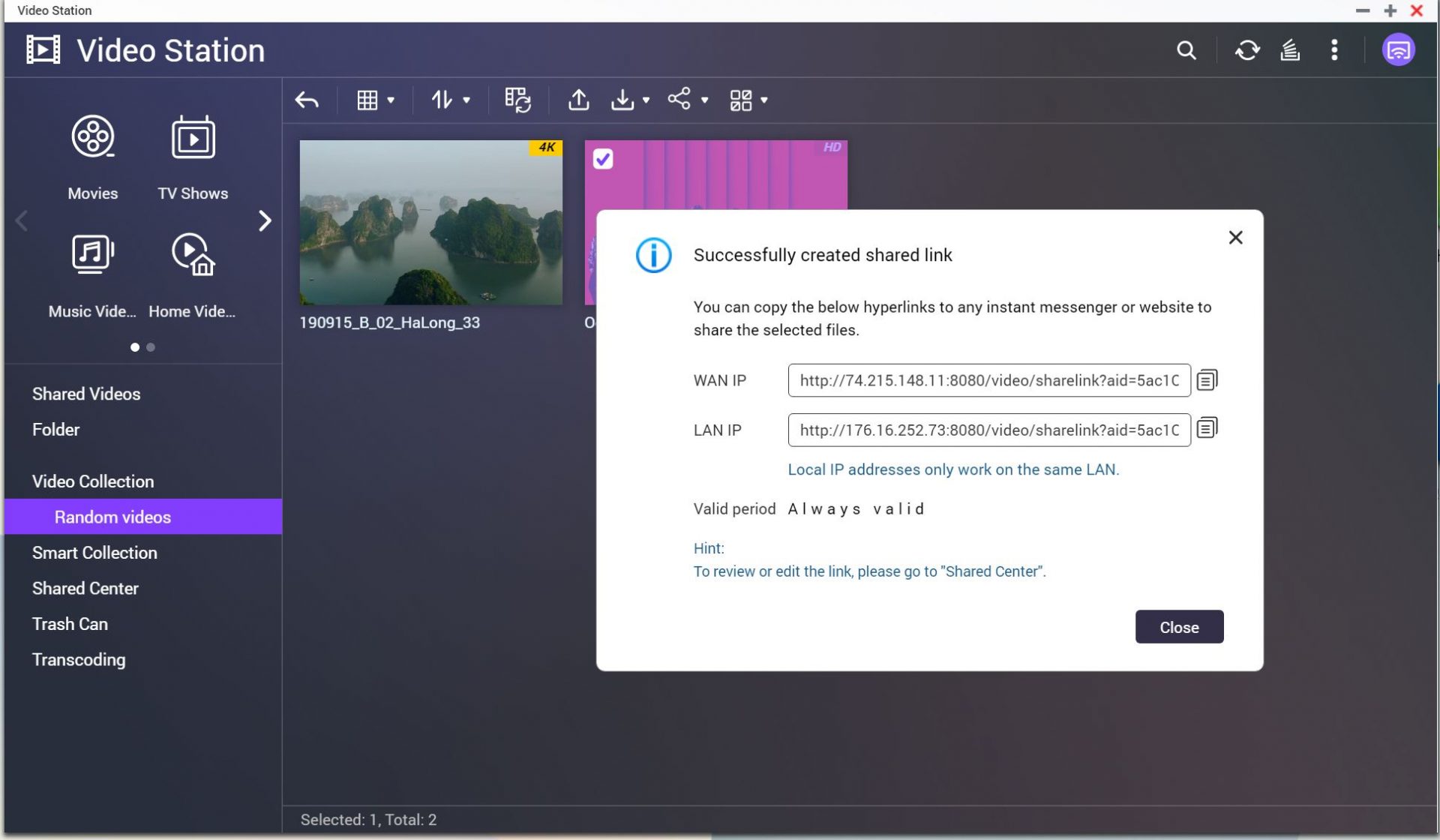
Task: Click 'Selected: 1, Total: 2' status text
Action: [x=368, y=820]
